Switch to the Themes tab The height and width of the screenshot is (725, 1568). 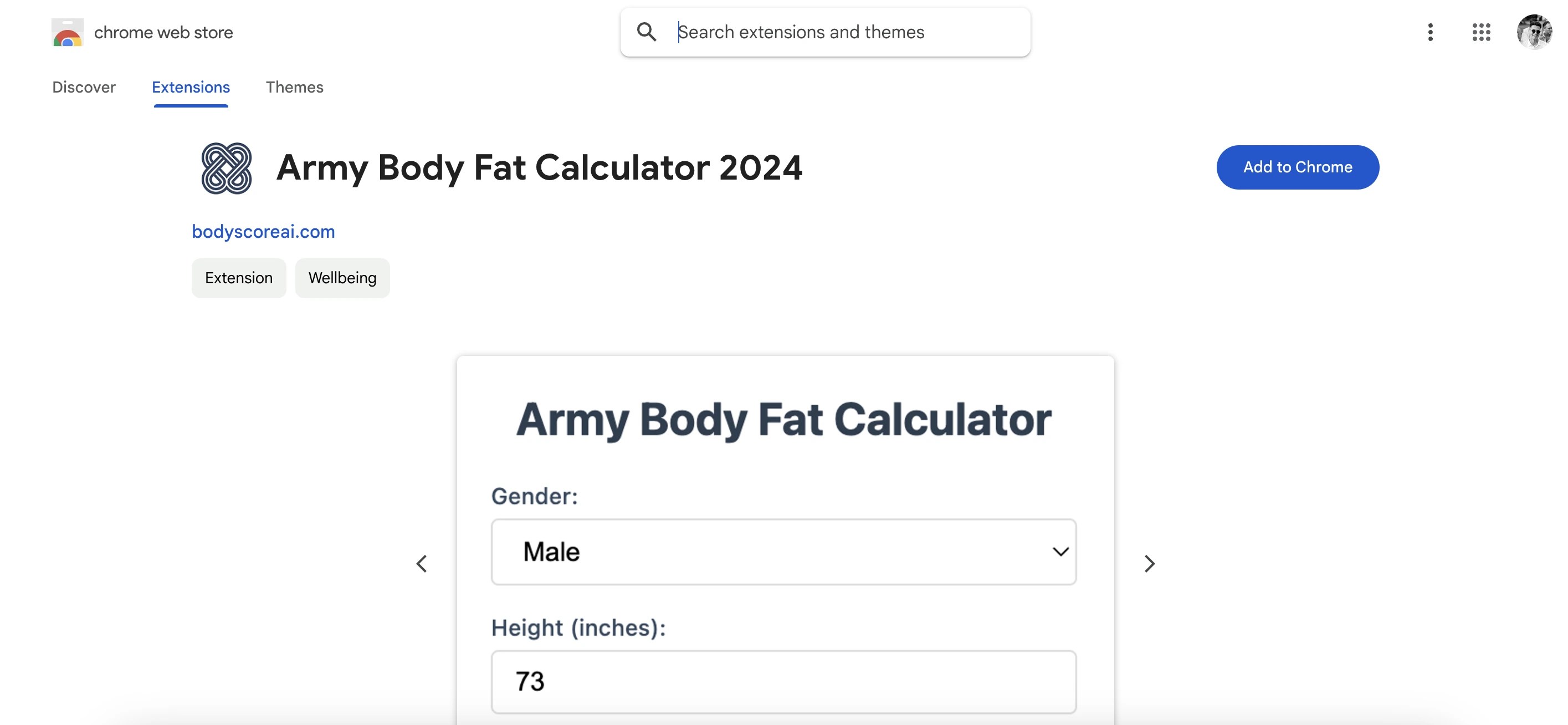click(295, 87)
